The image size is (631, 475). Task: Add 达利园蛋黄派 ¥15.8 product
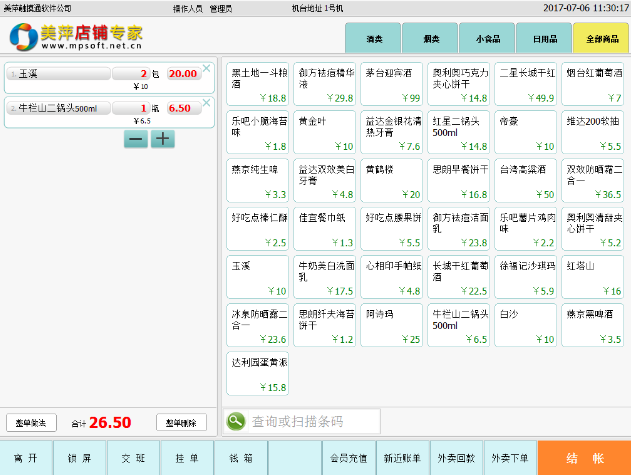click(258, 374)
